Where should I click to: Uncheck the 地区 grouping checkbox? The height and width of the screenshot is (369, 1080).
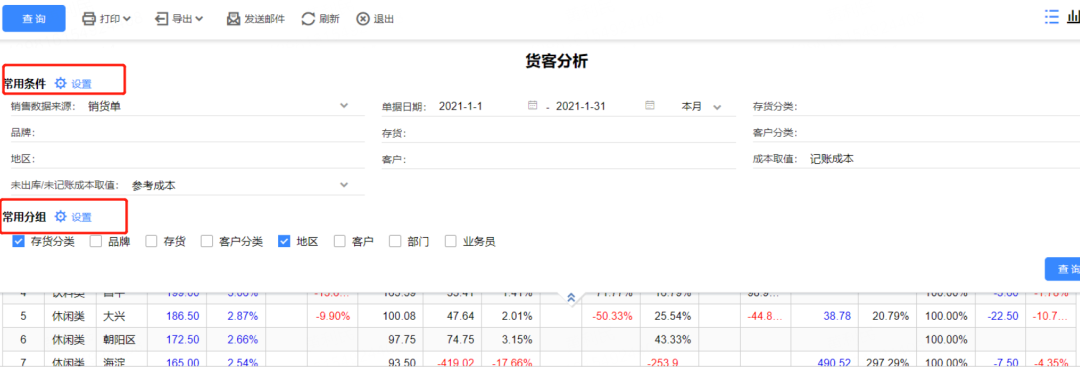[284, 242]
